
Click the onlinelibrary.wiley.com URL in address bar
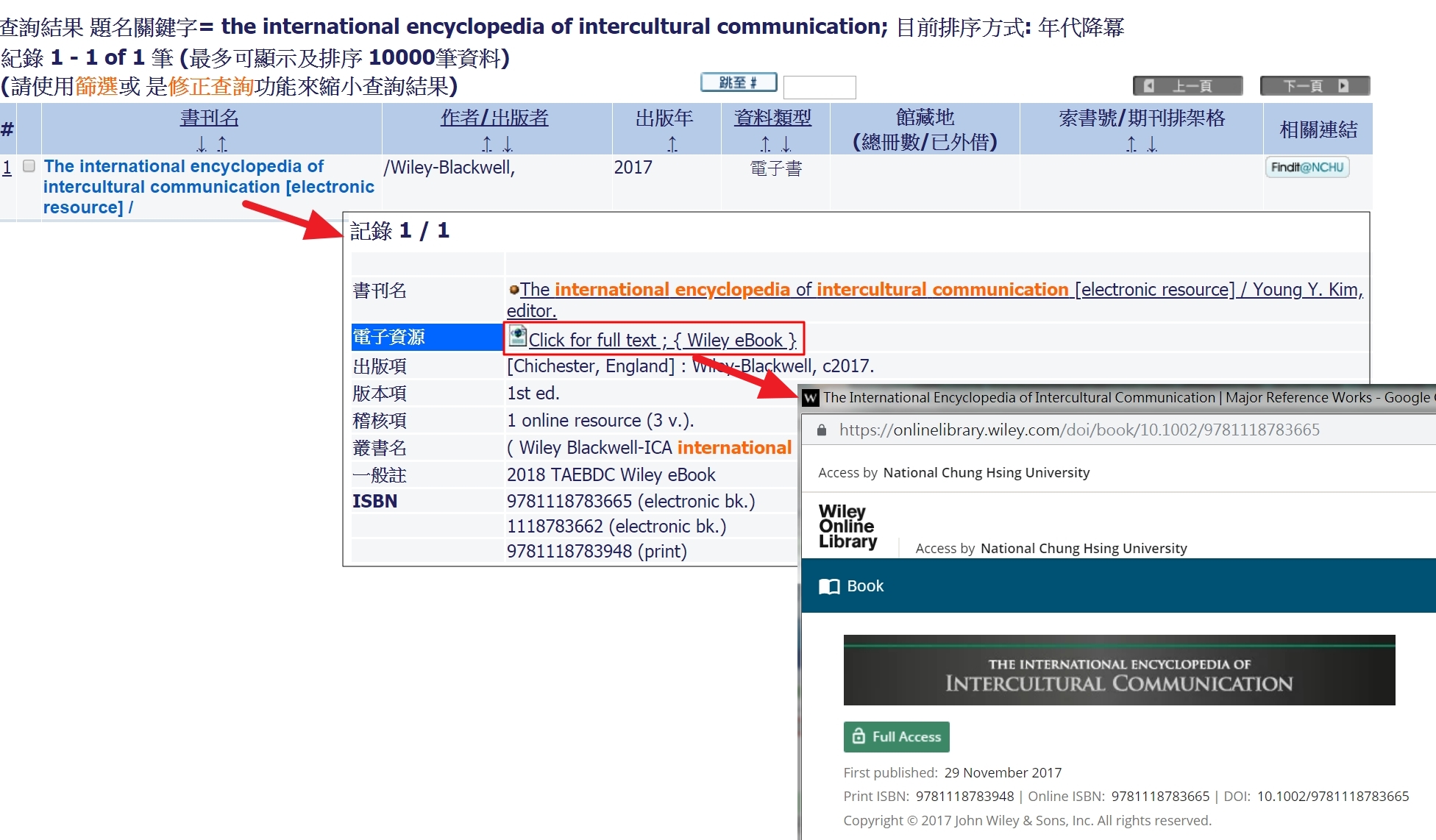click(x=1079, y=430)
